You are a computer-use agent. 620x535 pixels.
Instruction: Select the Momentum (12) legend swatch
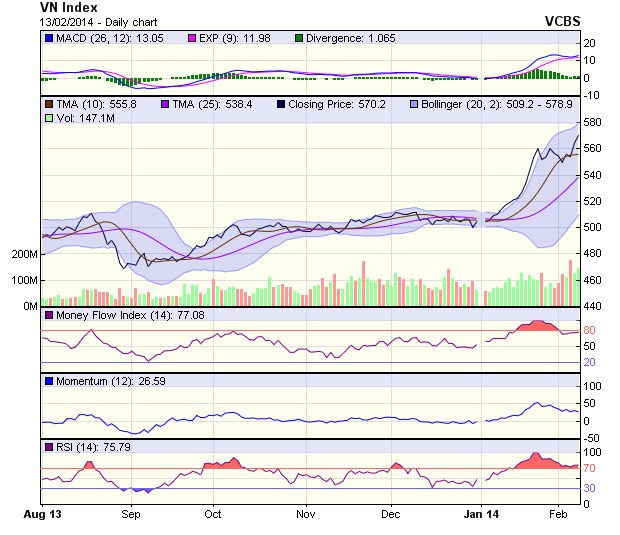[x=49, y=381]
